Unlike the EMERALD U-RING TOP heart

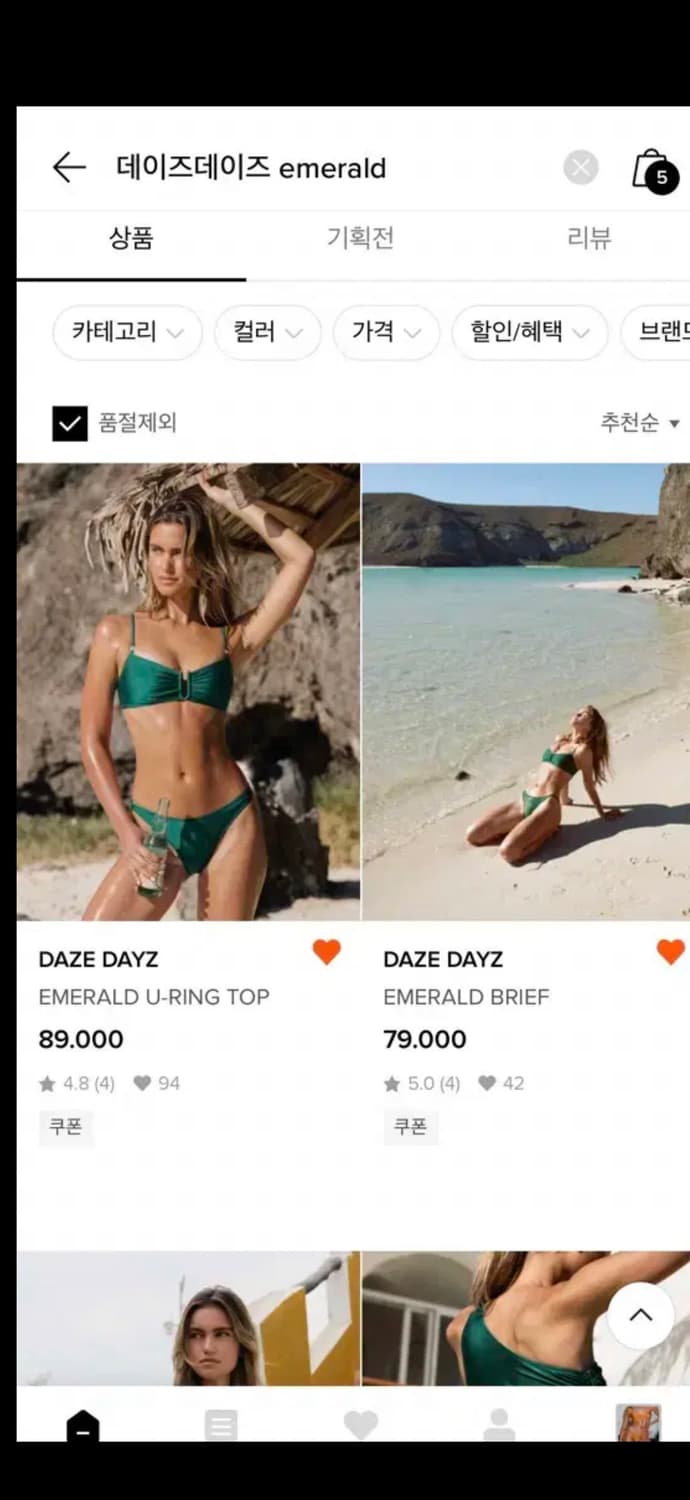coord(327,952)
